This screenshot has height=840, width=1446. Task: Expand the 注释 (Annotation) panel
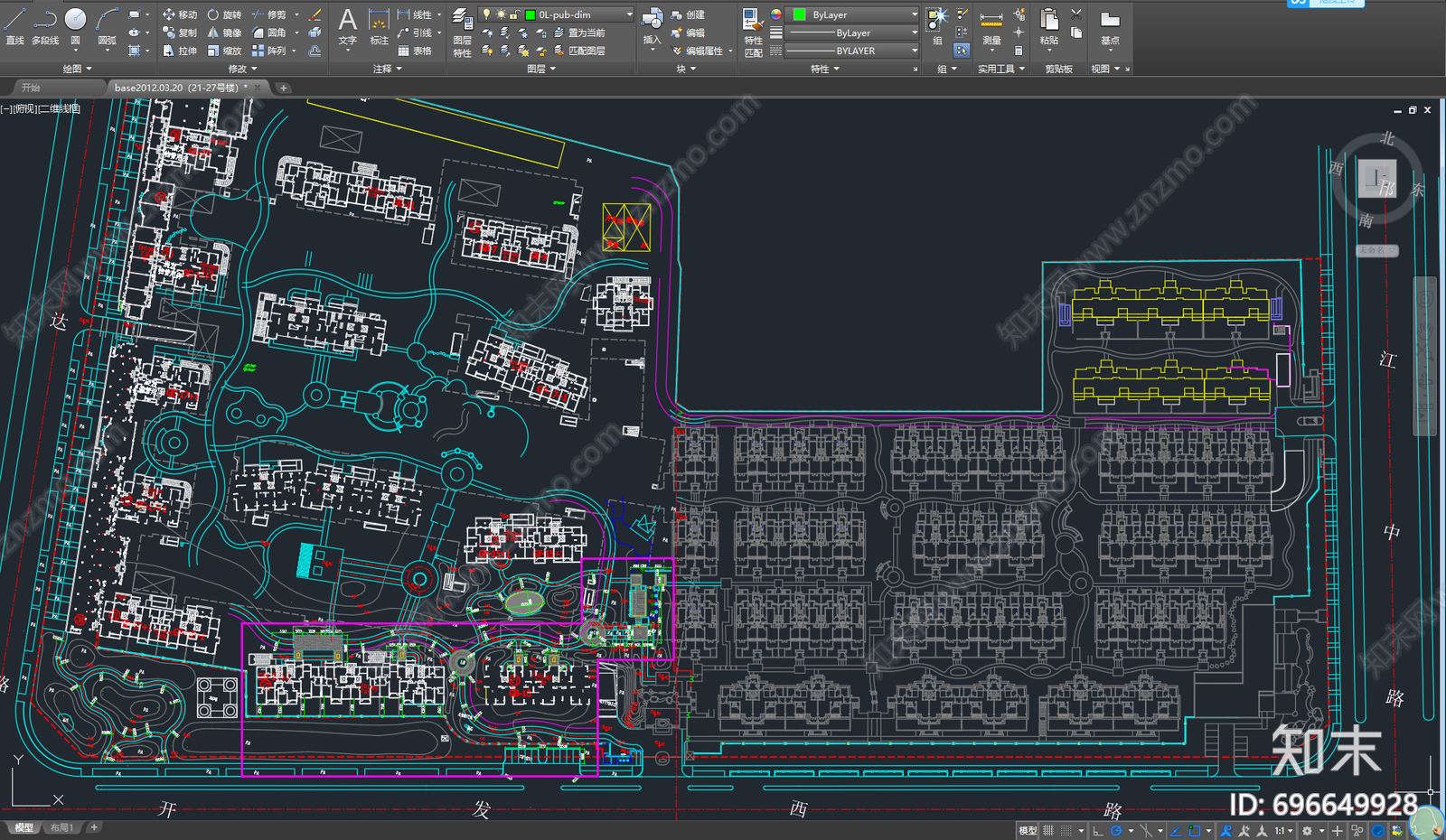[388, 69]
